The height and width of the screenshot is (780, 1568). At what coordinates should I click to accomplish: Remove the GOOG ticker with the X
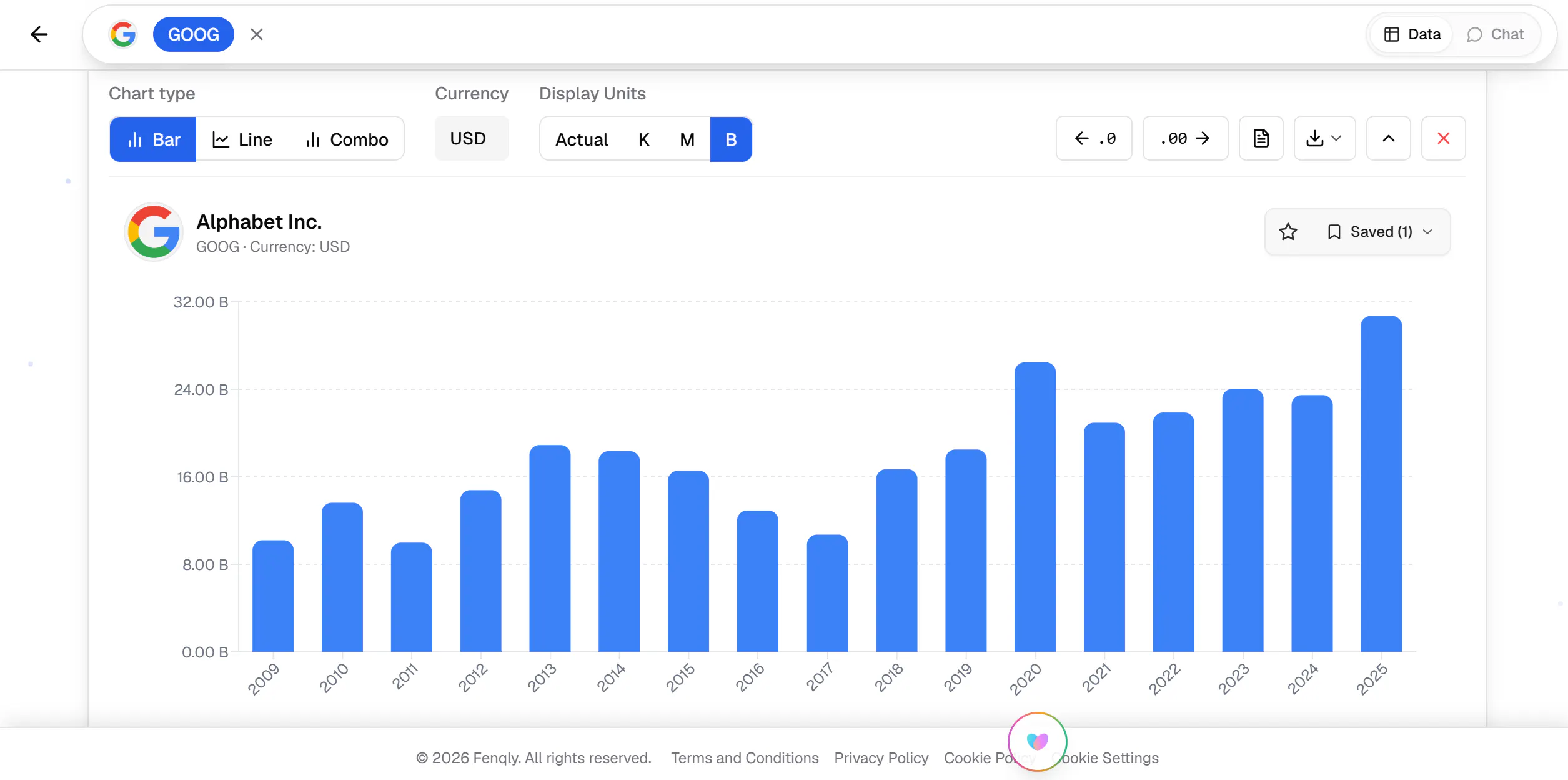257,34
